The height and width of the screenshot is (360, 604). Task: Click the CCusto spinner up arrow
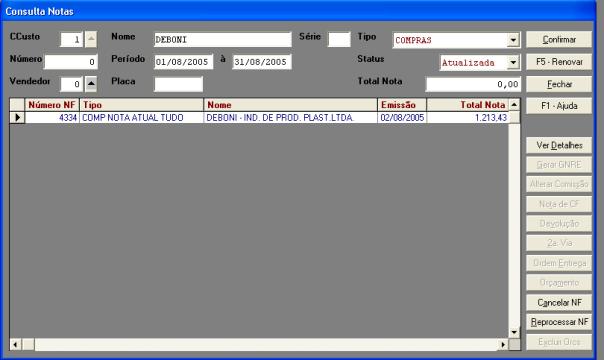coord(91,39)
